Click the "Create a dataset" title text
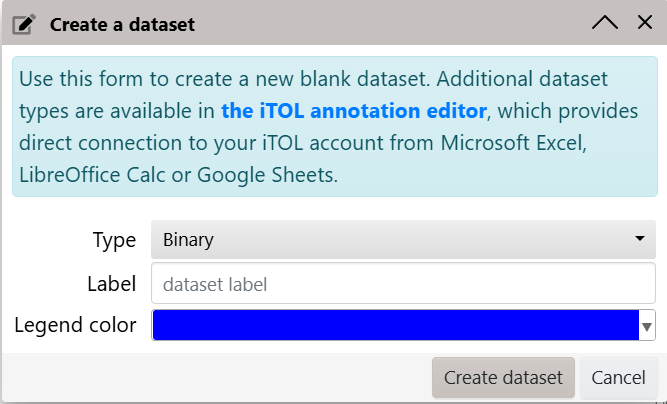Image resolution: width=667 pixels, height=404 pixels. tap(123, 24)
